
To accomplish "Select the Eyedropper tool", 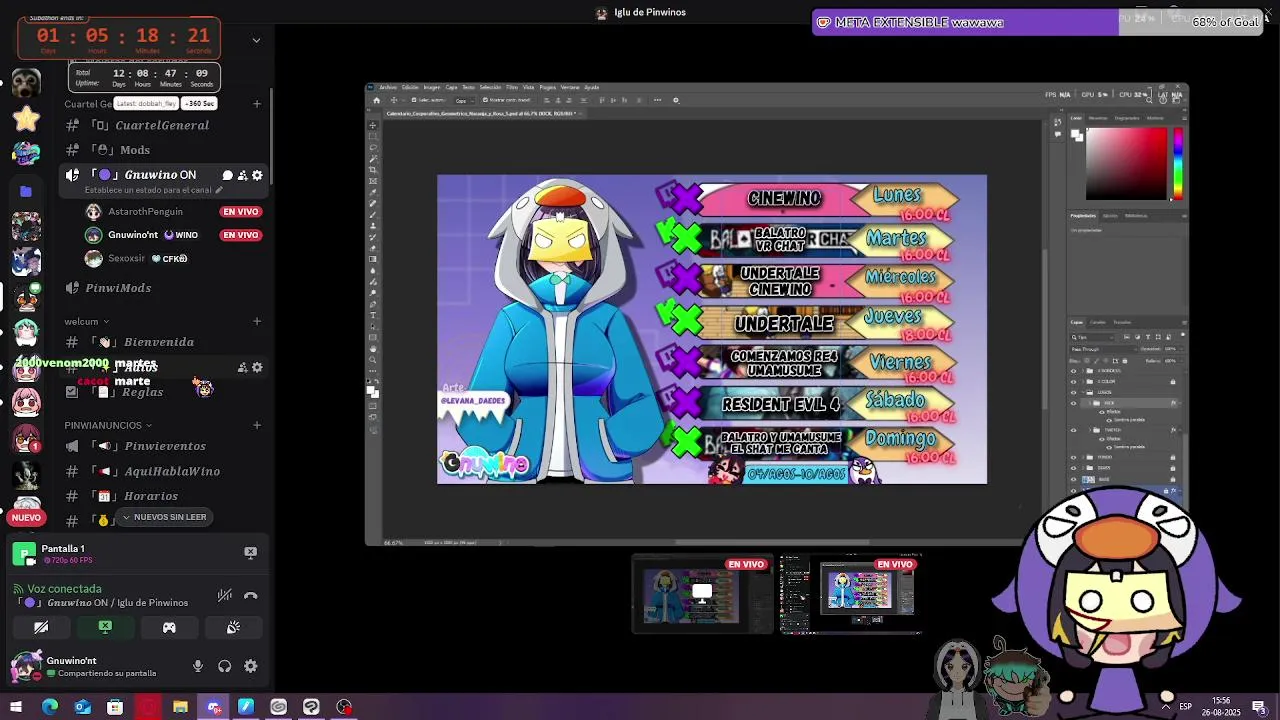I will click(373, 192).
